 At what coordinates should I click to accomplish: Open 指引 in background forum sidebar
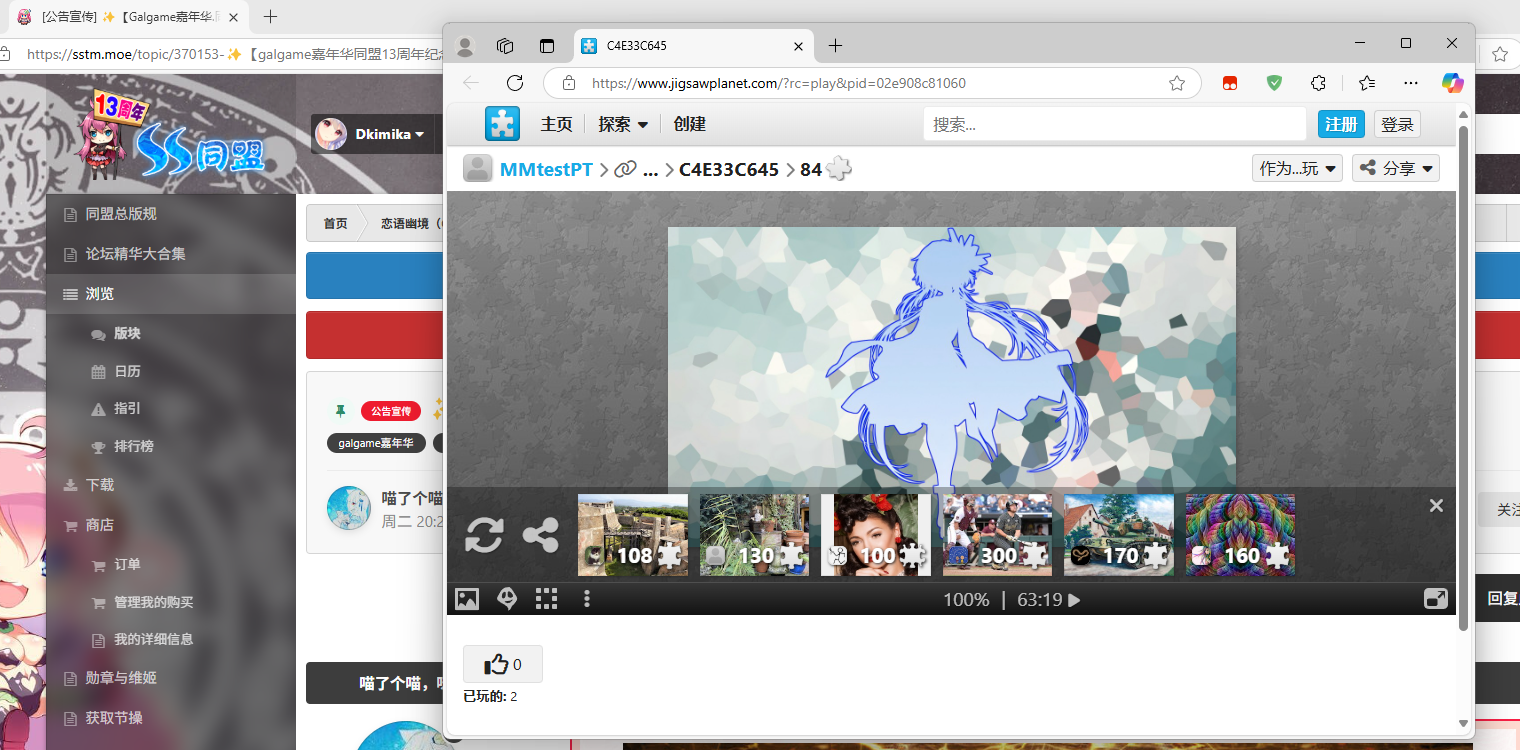pos(127,408)
